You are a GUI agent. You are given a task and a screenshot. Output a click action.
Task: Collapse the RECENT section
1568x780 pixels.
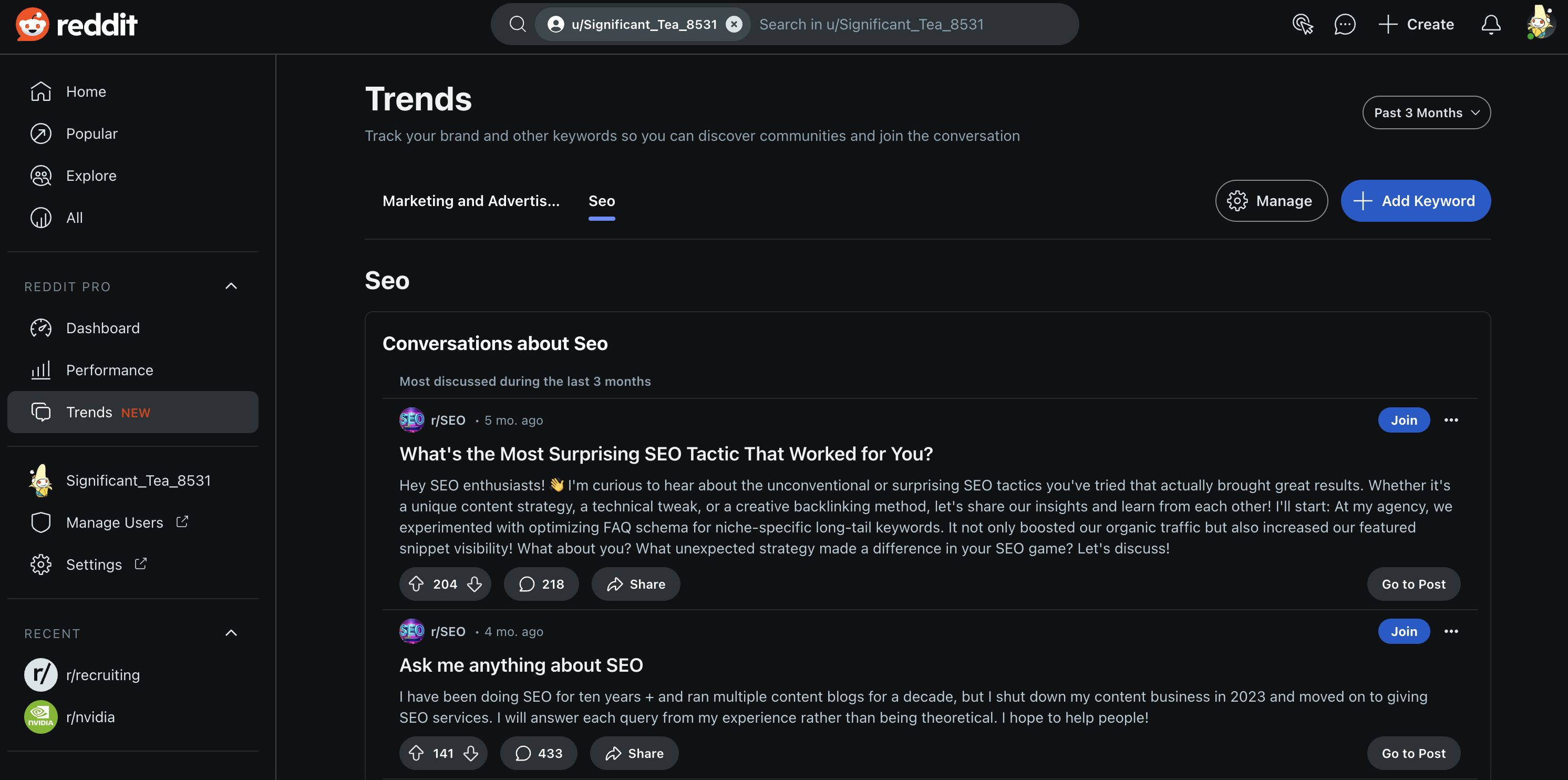coord(230,633)
